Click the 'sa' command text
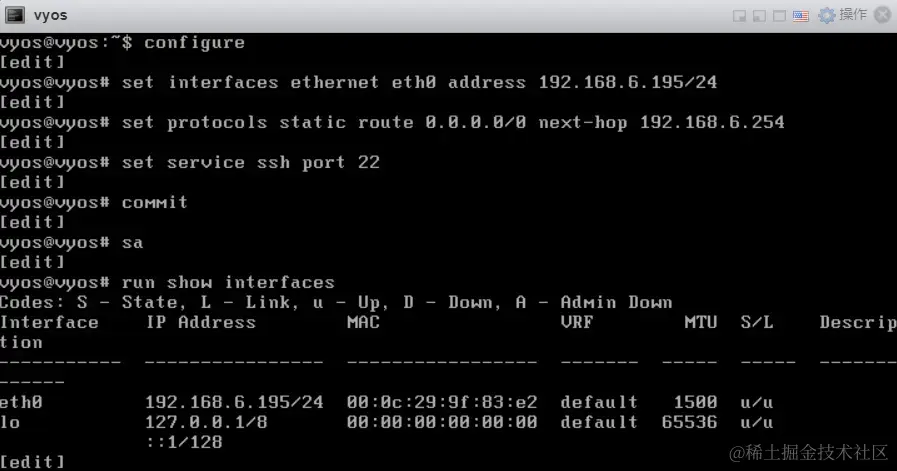This screenshot has height=471, width=897. point(132,243)
